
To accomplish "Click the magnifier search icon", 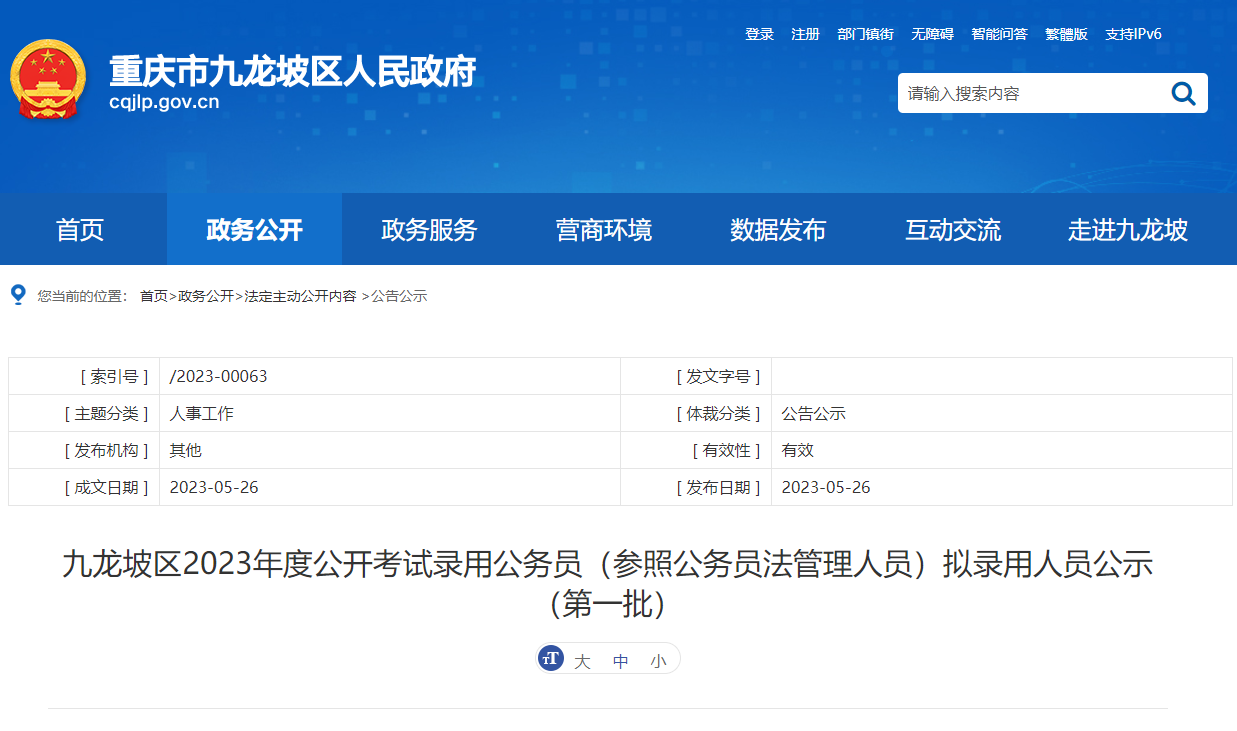I will pyautogui.click(x=1183, y=94).
